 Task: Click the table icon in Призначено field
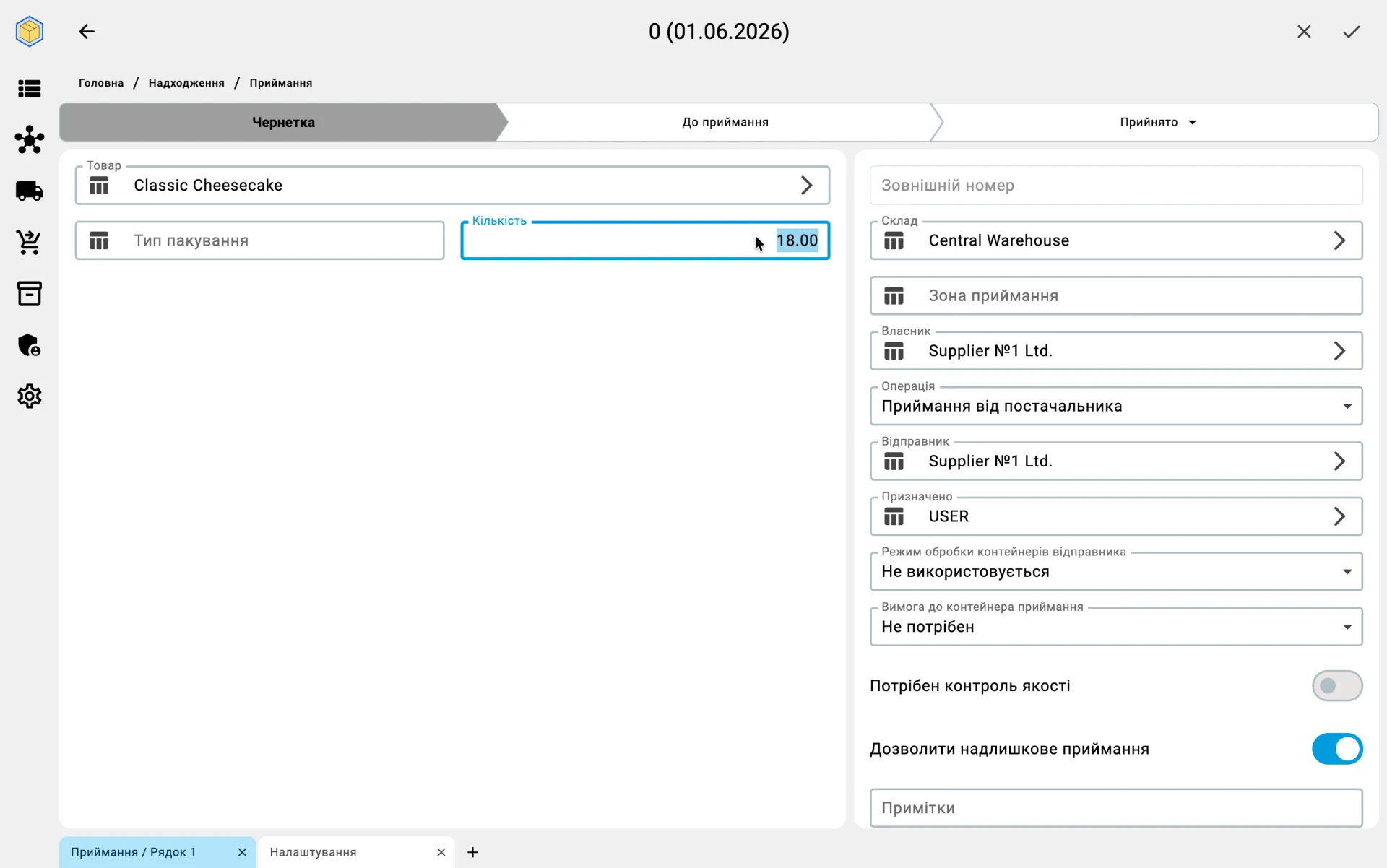pos(894,516)
